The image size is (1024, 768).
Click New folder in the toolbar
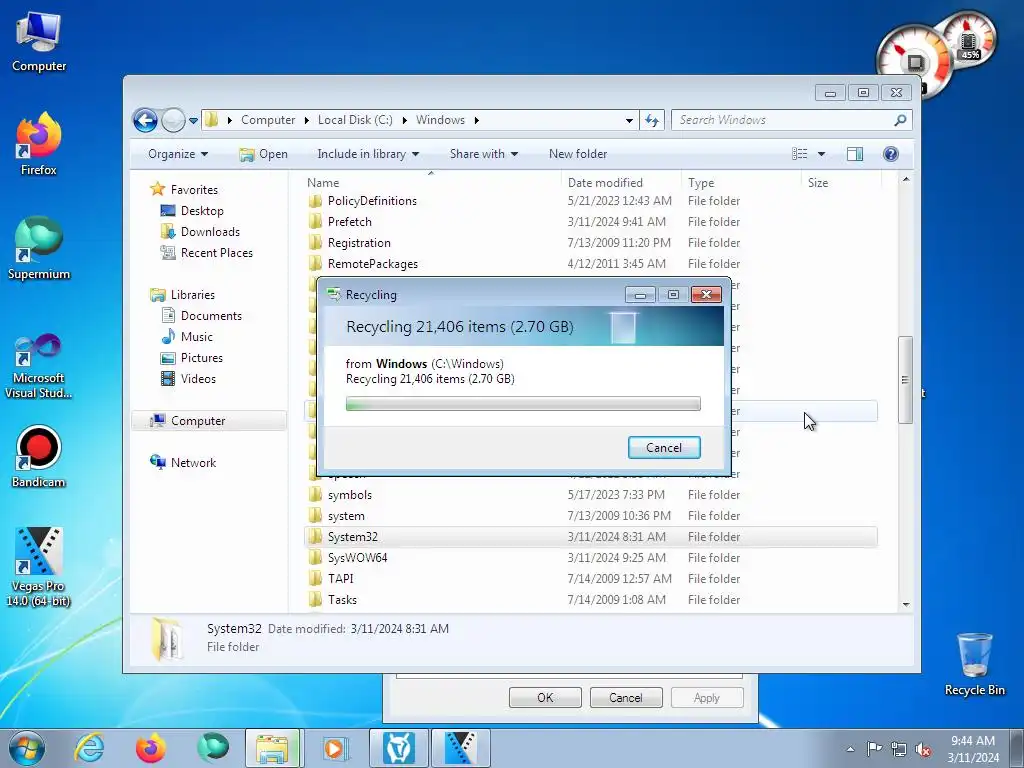coord(578,154)
